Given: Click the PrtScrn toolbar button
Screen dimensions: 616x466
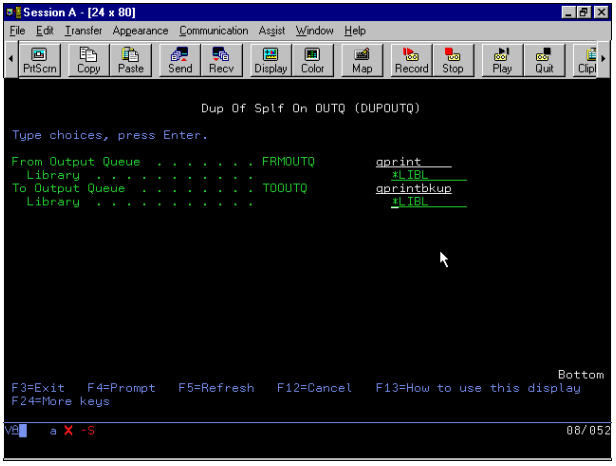Looking at the screenshot, I should (39, 60).
